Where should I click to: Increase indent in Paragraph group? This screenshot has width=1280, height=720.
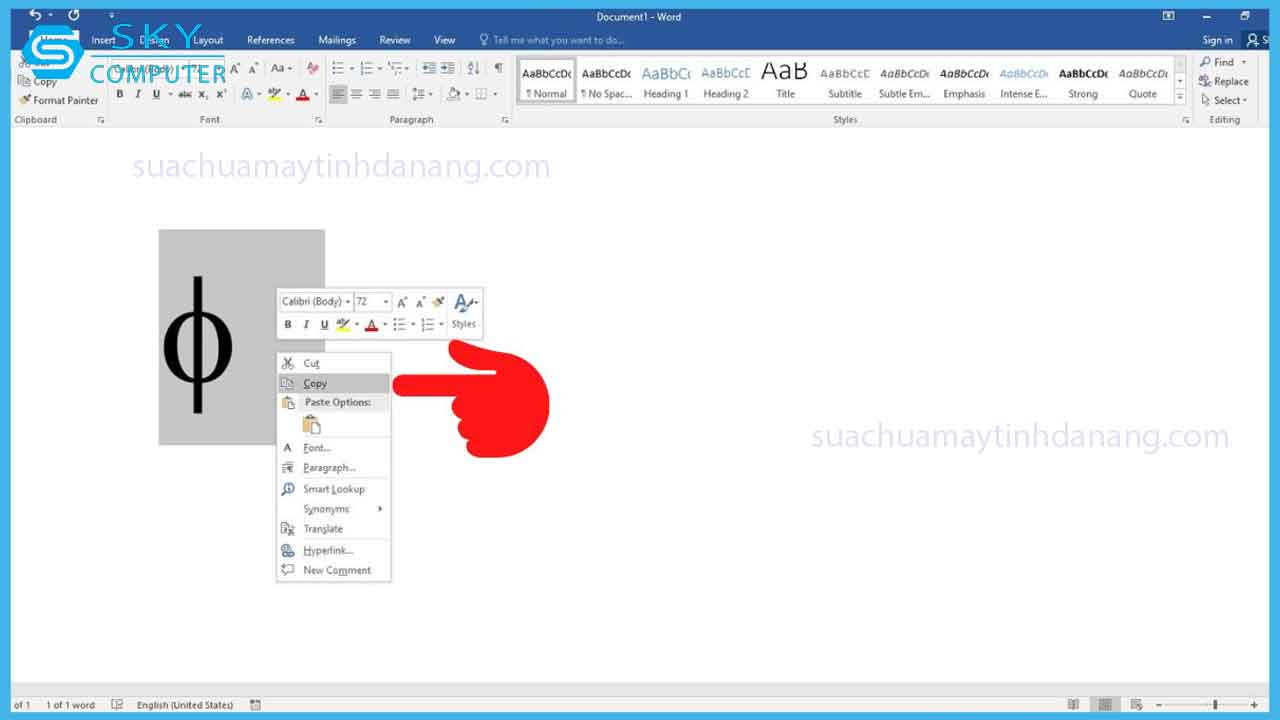click(448, 68)
